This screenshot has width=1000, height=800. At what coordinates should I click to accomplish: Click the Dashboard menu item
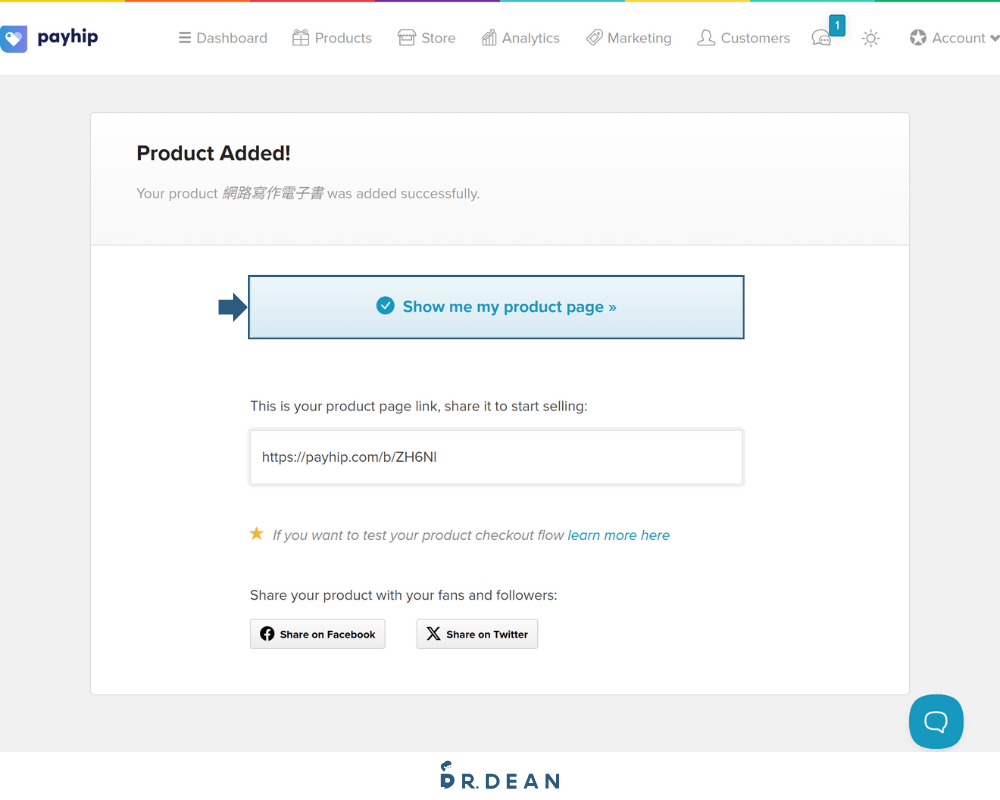tap(223, 38)
